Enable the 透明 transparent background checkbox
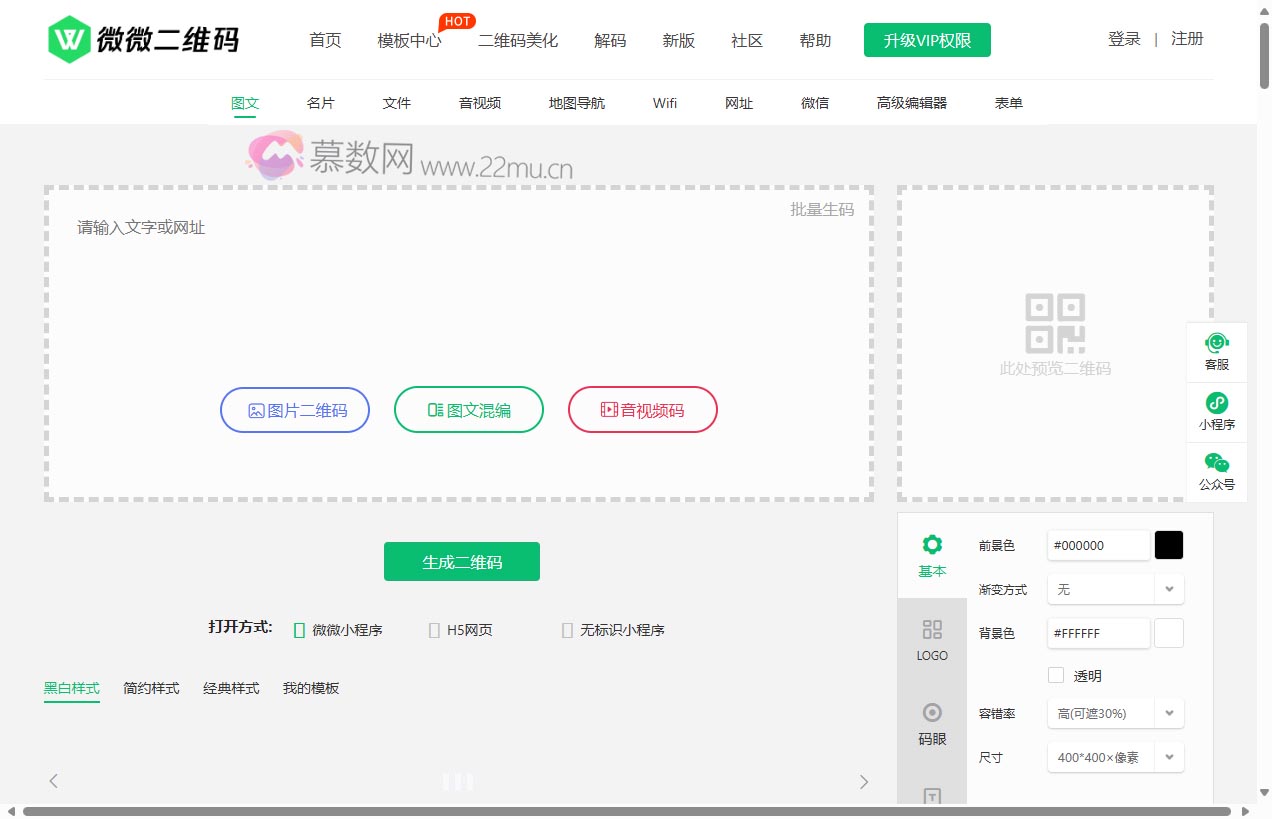Image resolution: width=1272 pixels, height=819 pixels. point(1056,675)
